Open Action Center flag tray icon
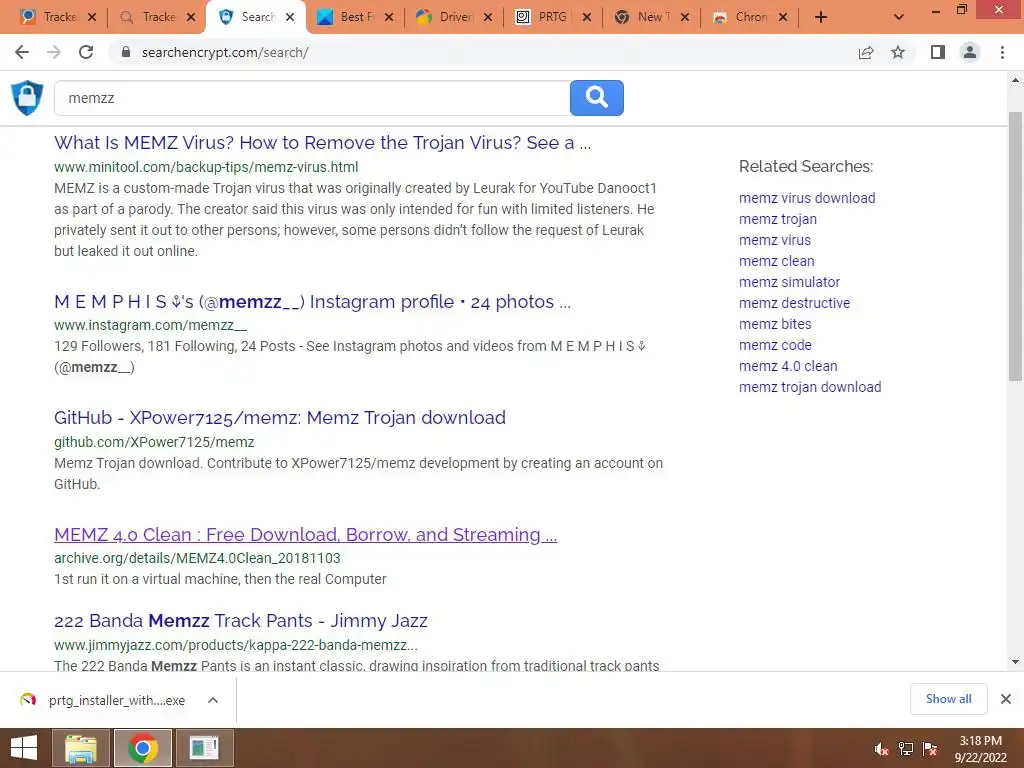This screenshot has width=1024, height=768. coord(930,749)
